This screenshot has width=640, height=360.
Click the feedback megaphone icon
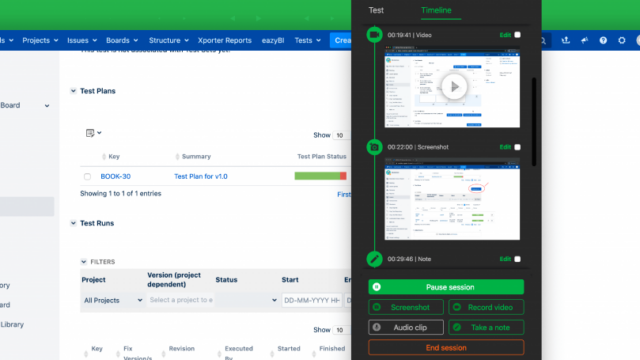point(584,40)
